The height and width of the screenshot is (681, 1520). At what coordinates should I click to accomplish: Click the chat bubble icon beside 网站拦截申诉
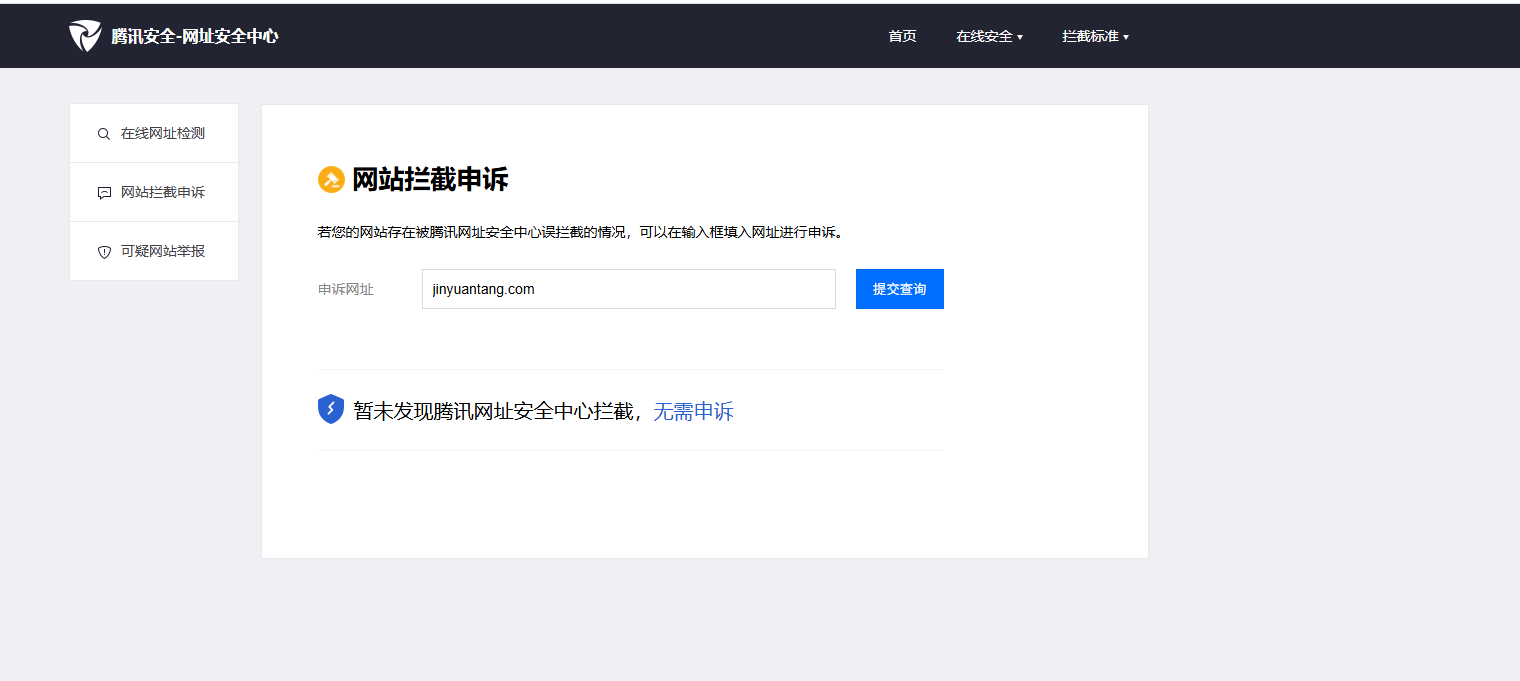coord(104,193)
